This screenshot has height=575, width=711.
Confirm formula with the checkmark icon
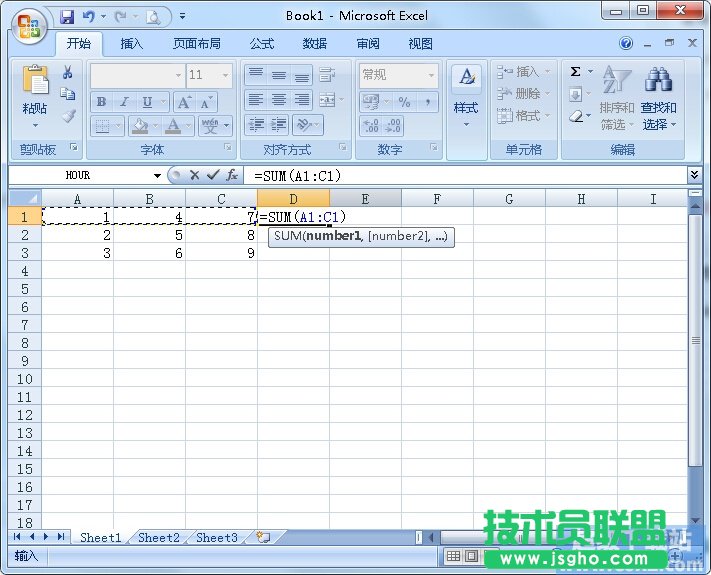pyautogui.click(x=212, y=175)
